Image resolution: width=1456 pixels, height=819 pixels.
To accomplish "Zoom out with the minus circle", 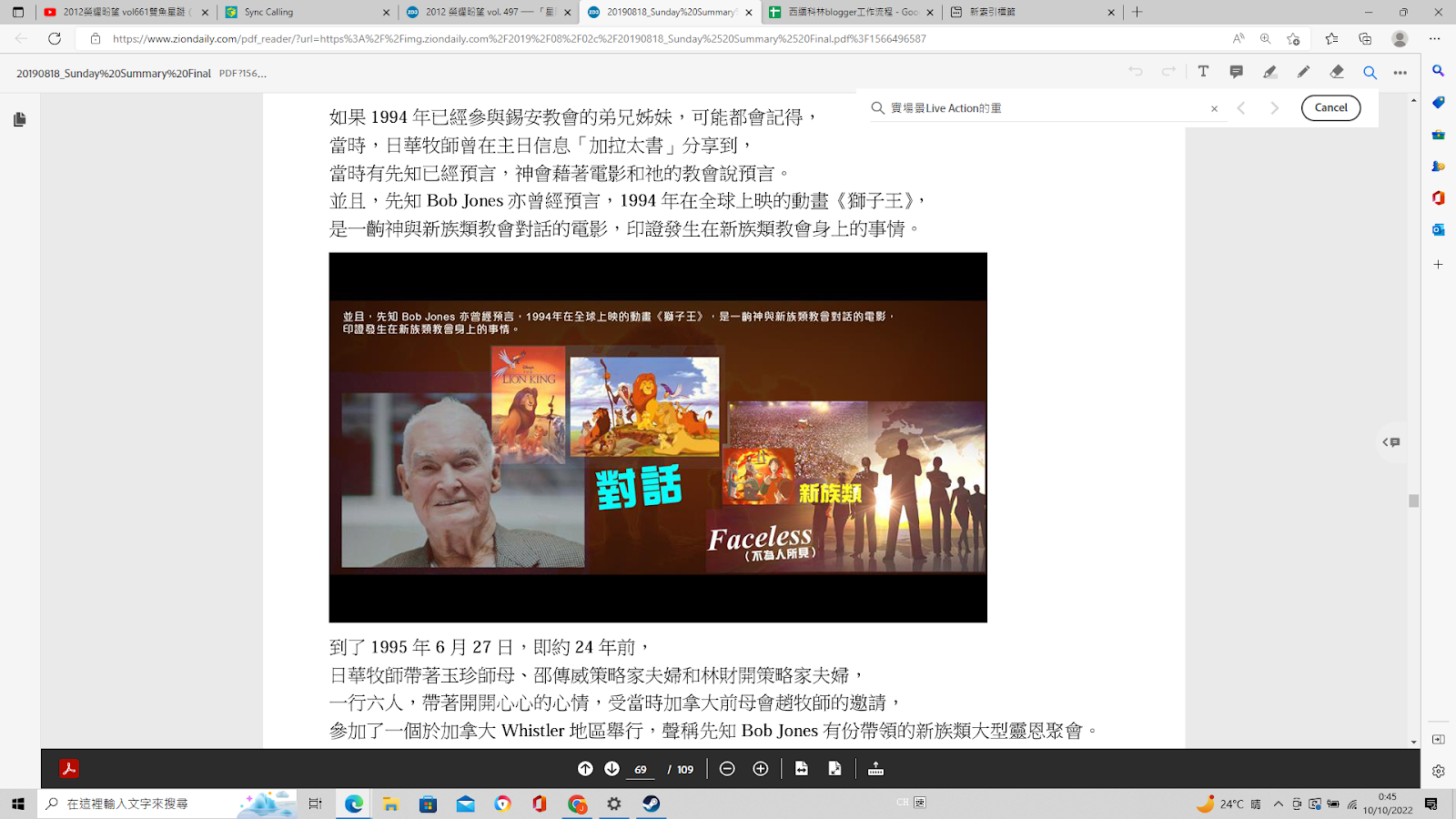I will pos(727,769).
